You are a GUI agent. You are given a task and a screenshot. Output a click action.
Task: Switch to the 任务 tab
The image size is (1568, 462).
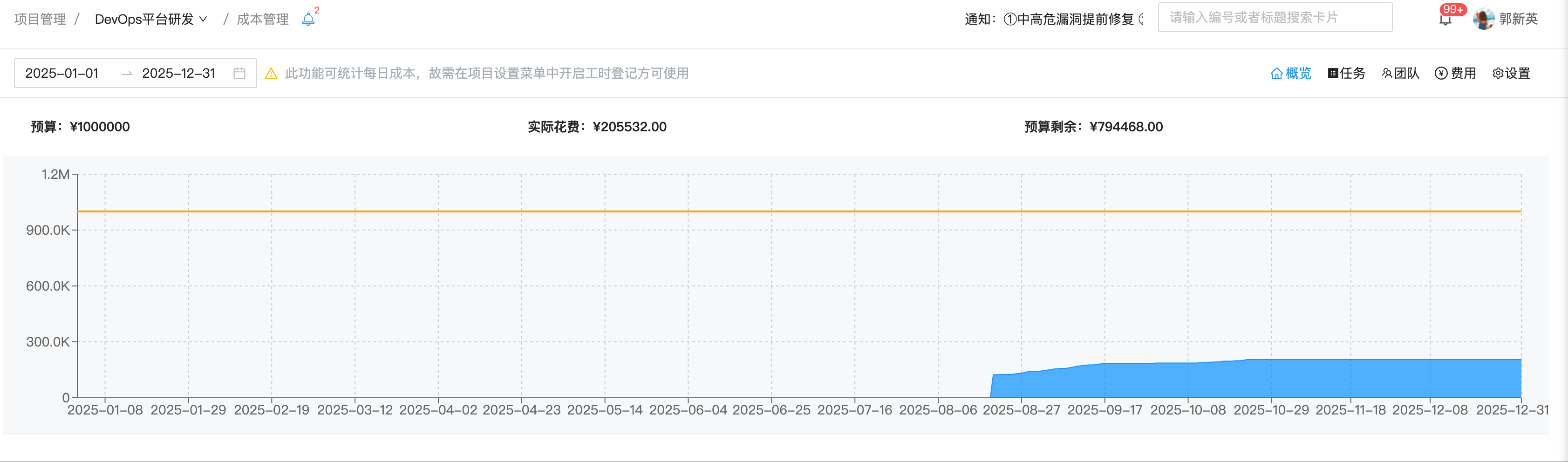tap(1346, 74)
